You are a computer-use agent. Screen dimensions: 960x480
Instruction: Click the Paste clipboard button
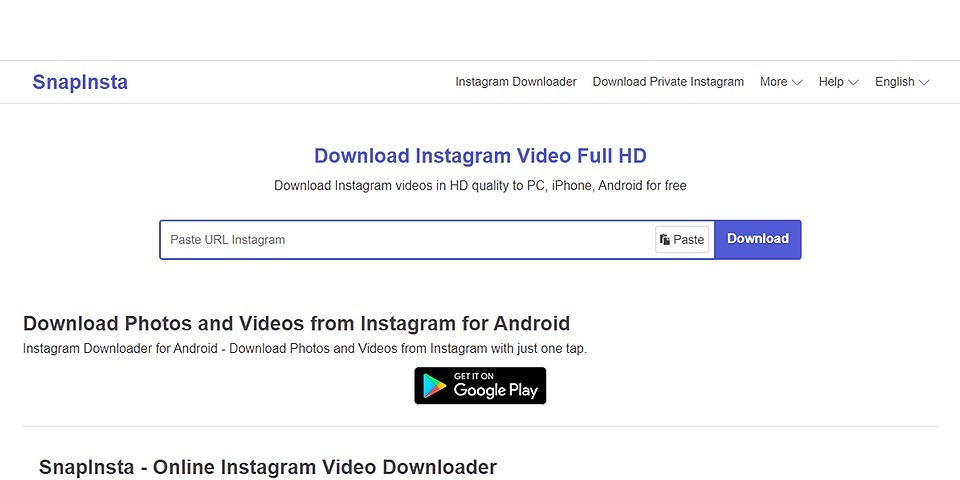682,239
